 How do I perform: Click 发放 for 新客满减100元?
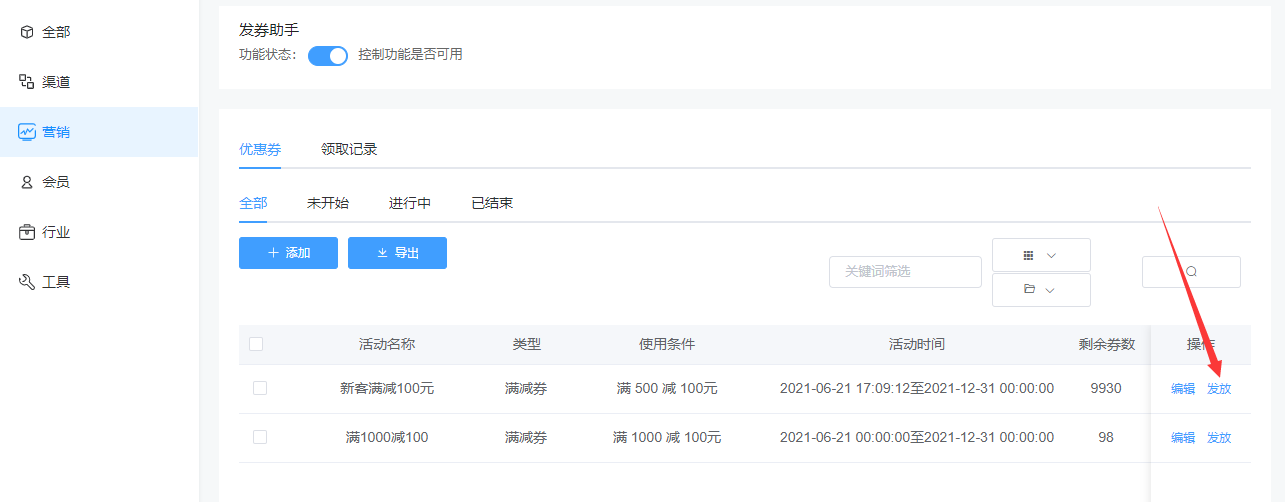coord(1219,389)
